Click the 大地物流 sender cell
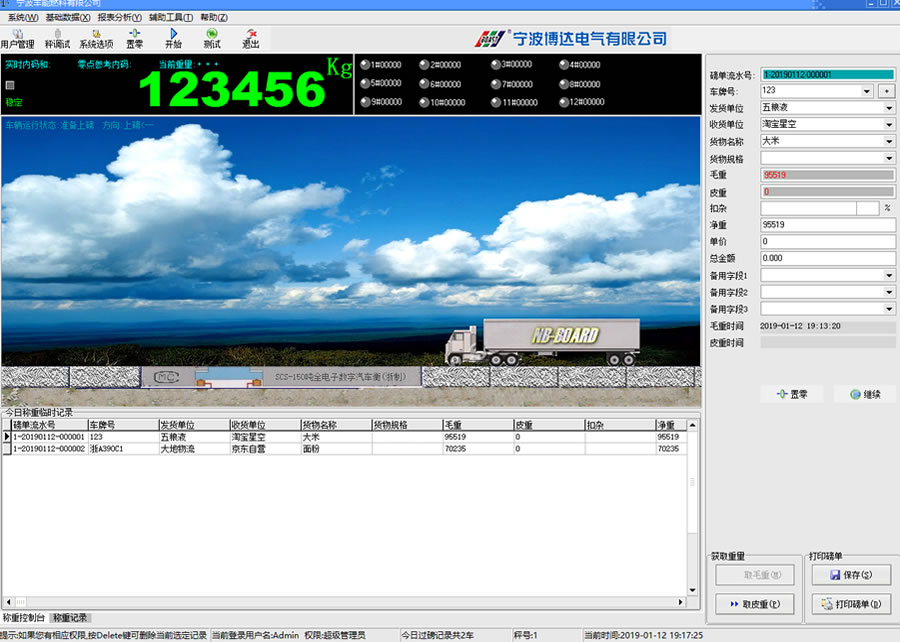The image size is (900, 642). tap(194, 449)
